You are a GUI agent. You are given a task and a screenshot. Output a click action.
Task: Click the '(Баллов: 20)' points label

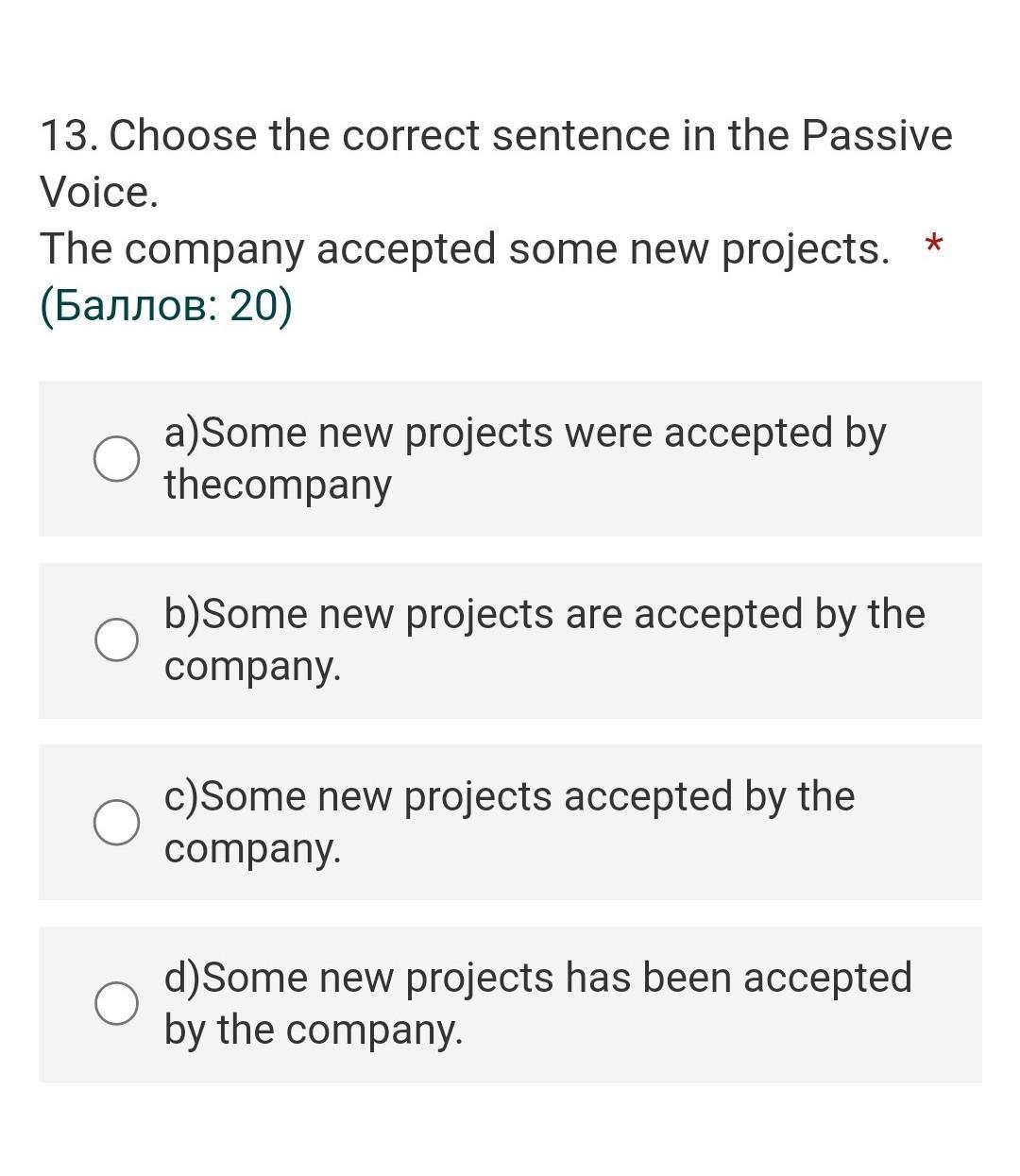coord(166,306)
